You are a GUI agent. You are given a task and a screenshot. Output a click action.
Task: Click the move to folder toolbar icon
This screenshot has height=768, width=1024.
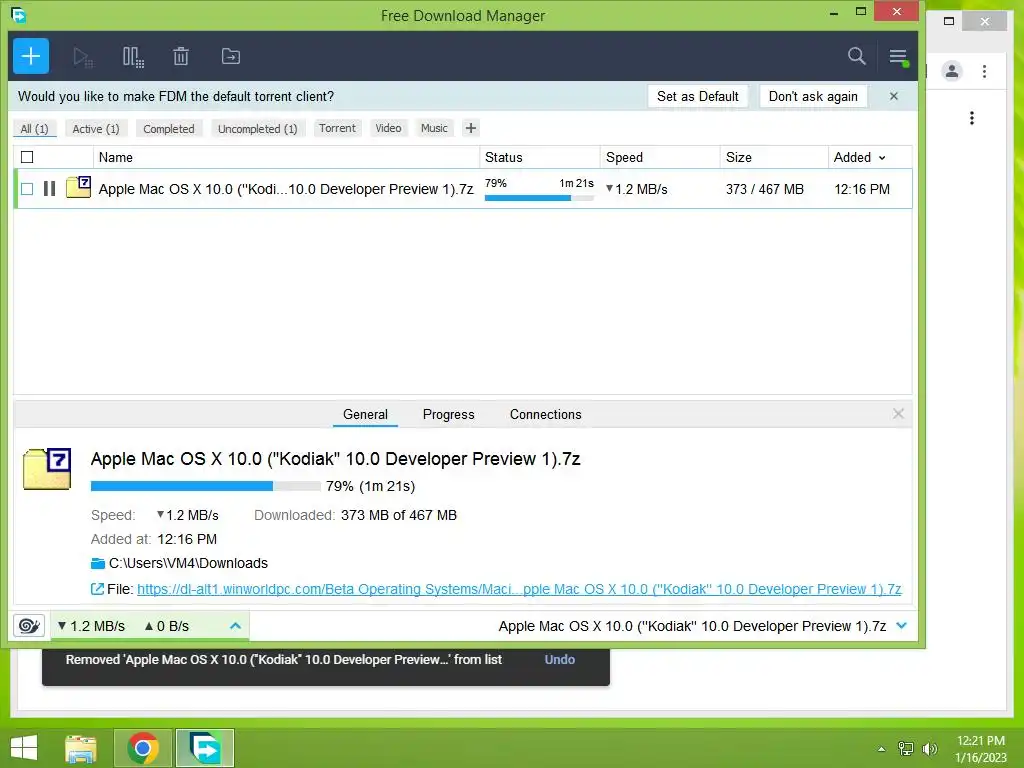231,57
